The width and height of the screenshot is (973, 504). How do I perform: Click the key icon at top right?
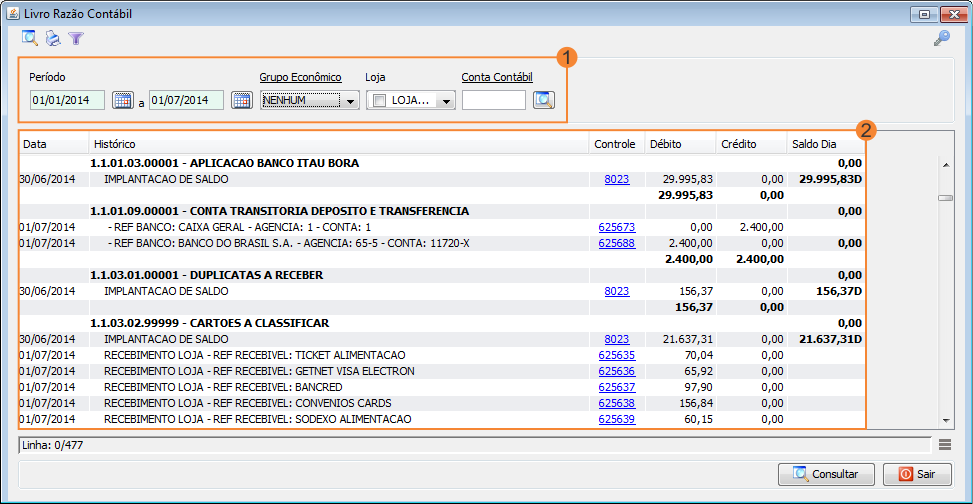942,38
